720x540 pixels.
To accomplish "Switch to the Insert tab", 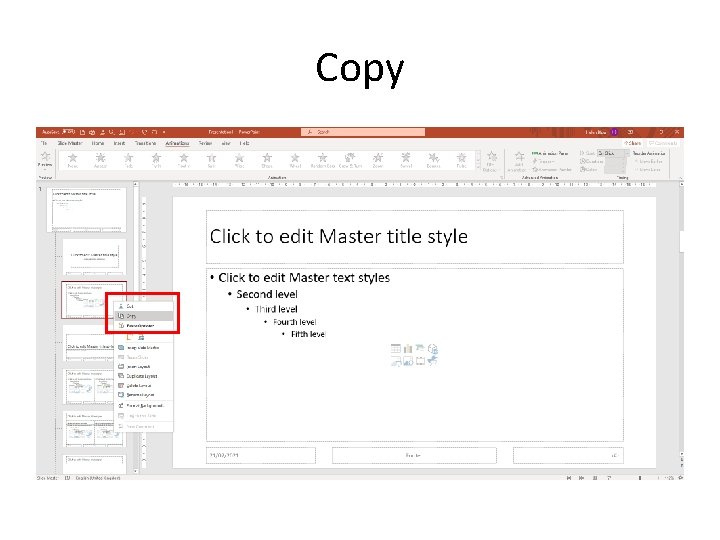I will [x=119, y=143].
